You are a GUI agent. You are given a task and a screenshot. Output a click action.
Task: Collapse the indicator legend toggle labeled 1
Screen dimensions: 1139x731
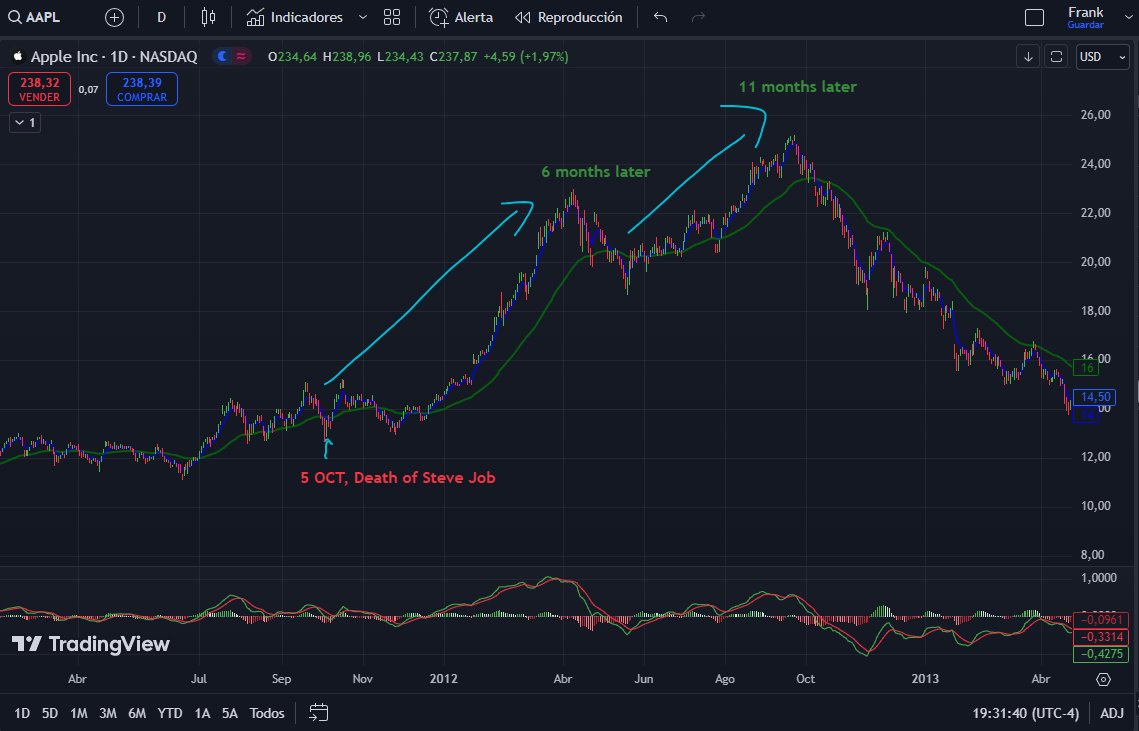click(25, 123)
